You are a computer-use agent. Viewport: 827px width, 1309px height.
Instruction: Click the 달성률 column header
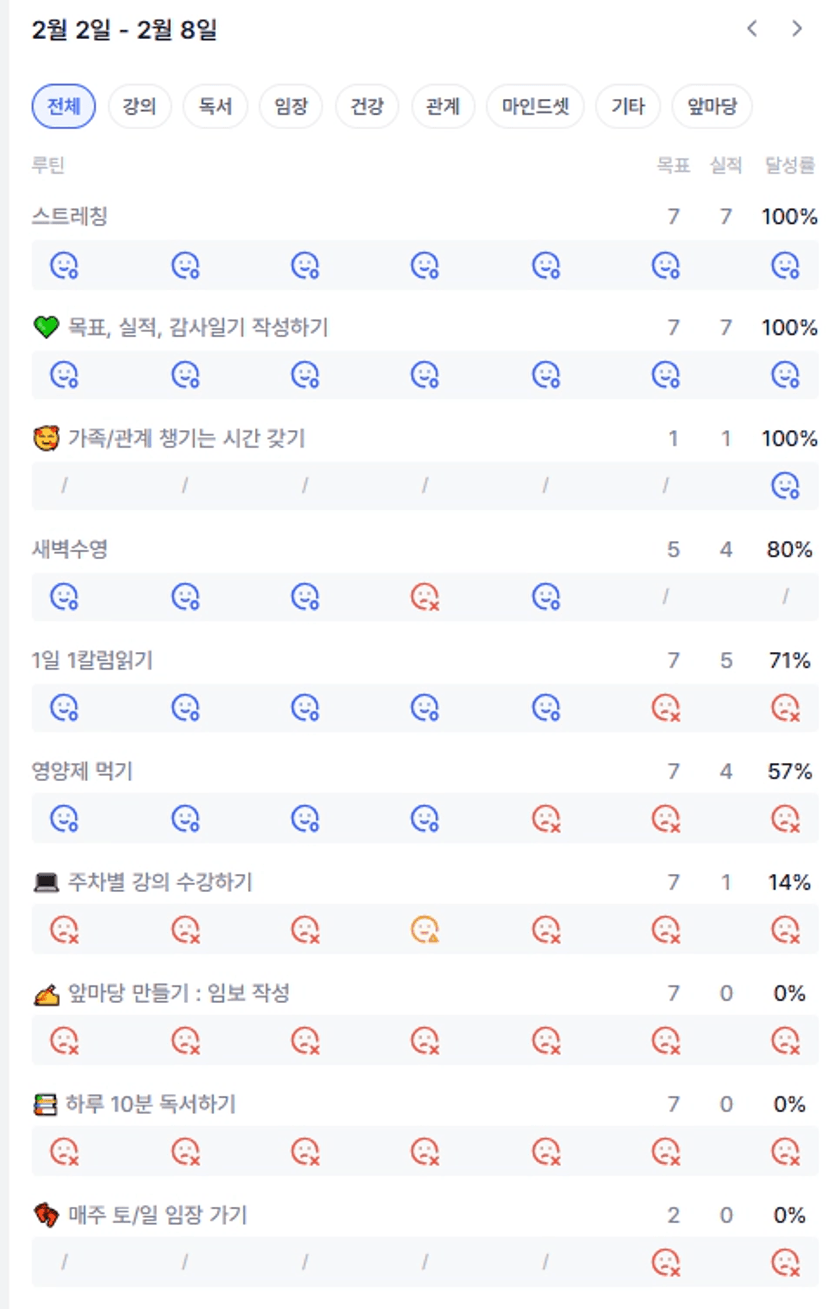pos(789,166)
